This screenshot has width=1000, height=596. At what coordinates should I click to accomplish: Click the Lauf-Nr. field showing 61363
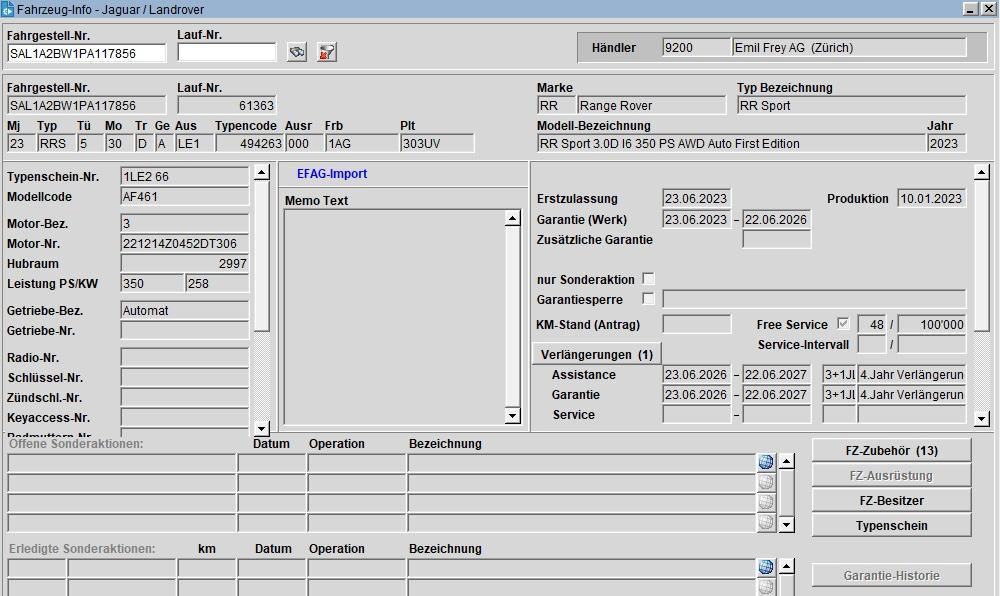tap(226, 105)
